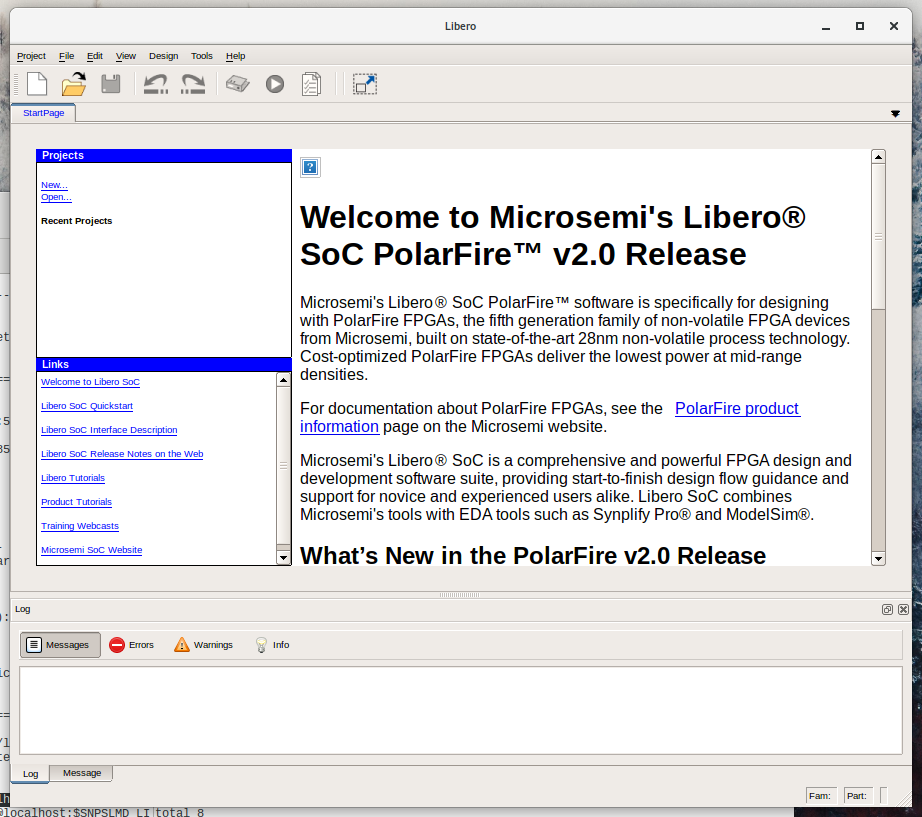The width and height of the screenshot is (922, 817).
Task: Open the PolarFire product information link
Action: (x=736, y=408)
